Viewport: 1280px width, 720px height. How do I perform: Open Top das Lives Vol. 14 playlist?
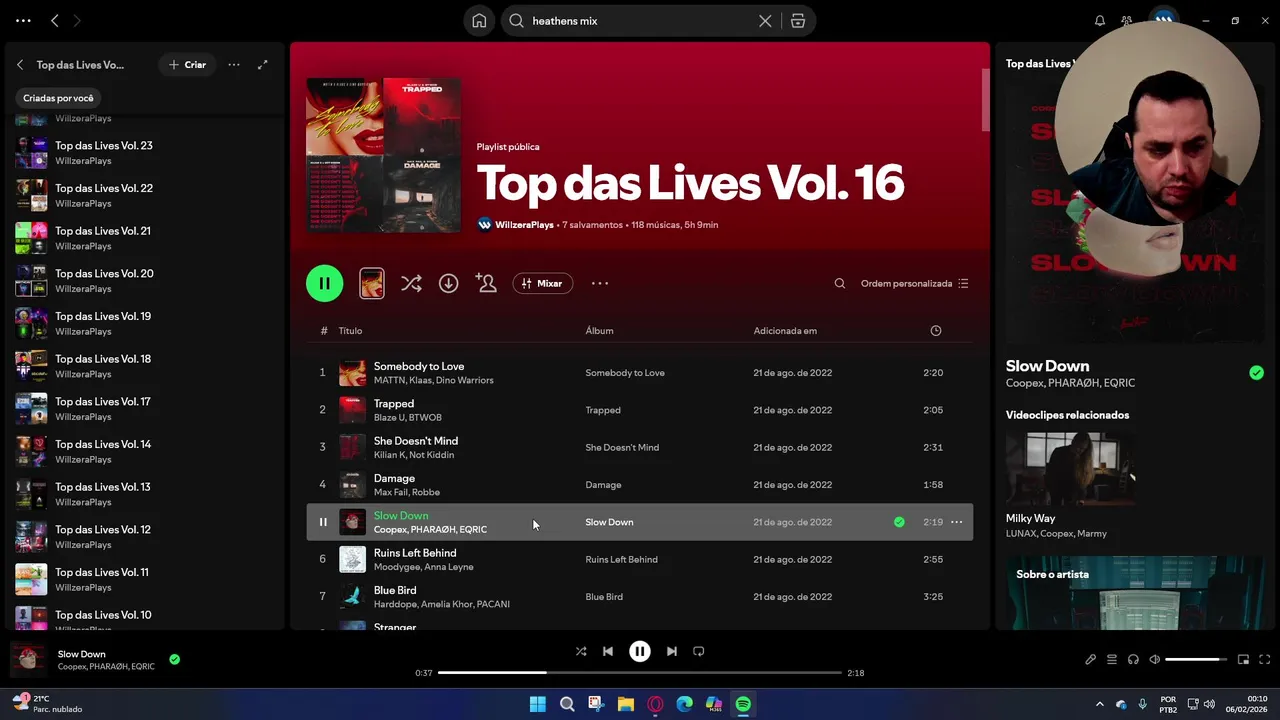click(145, 451)
